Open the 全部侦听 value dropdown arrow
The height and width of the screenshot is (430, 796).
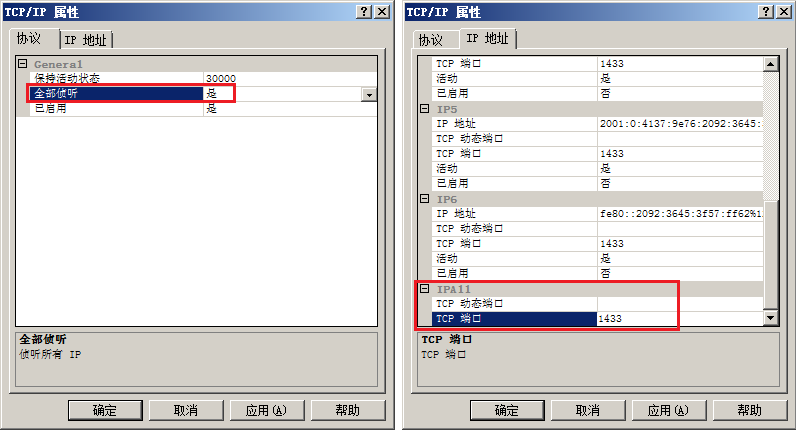(x=369, y=94)
